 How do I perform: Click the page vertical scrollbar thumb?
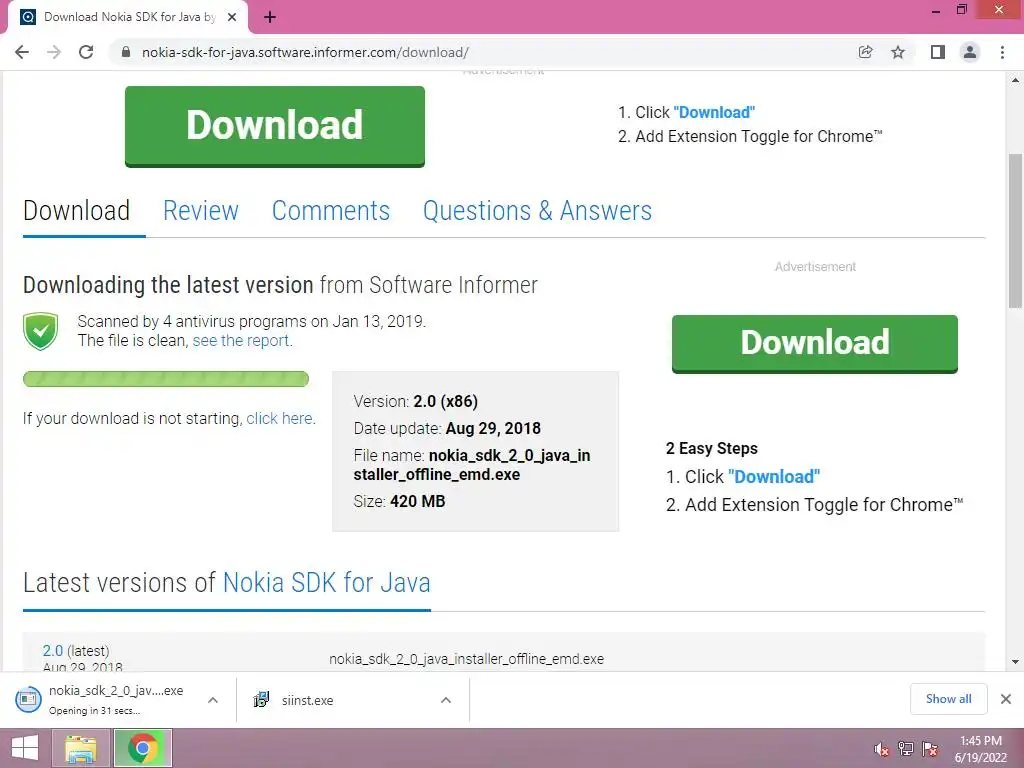[x=1015, y=230]
